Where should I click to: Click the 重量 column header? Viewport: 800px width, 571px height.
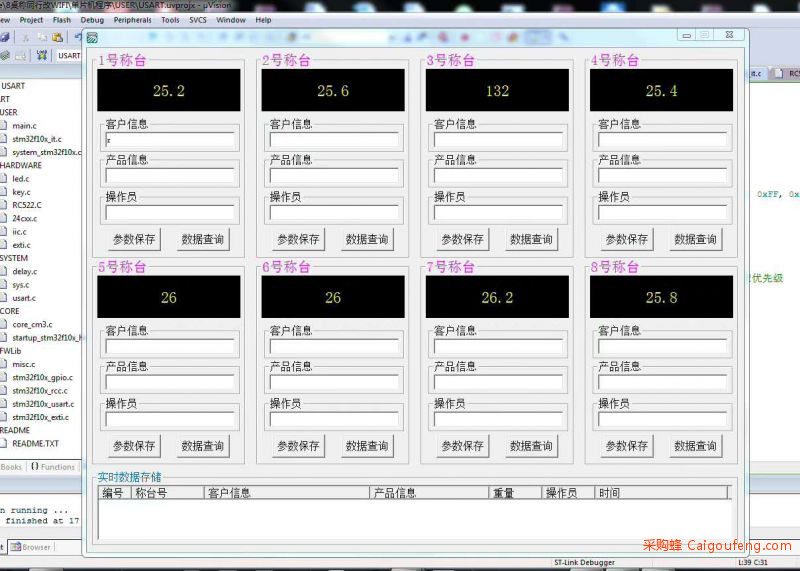pyautogui.click(x=515, y=493)
